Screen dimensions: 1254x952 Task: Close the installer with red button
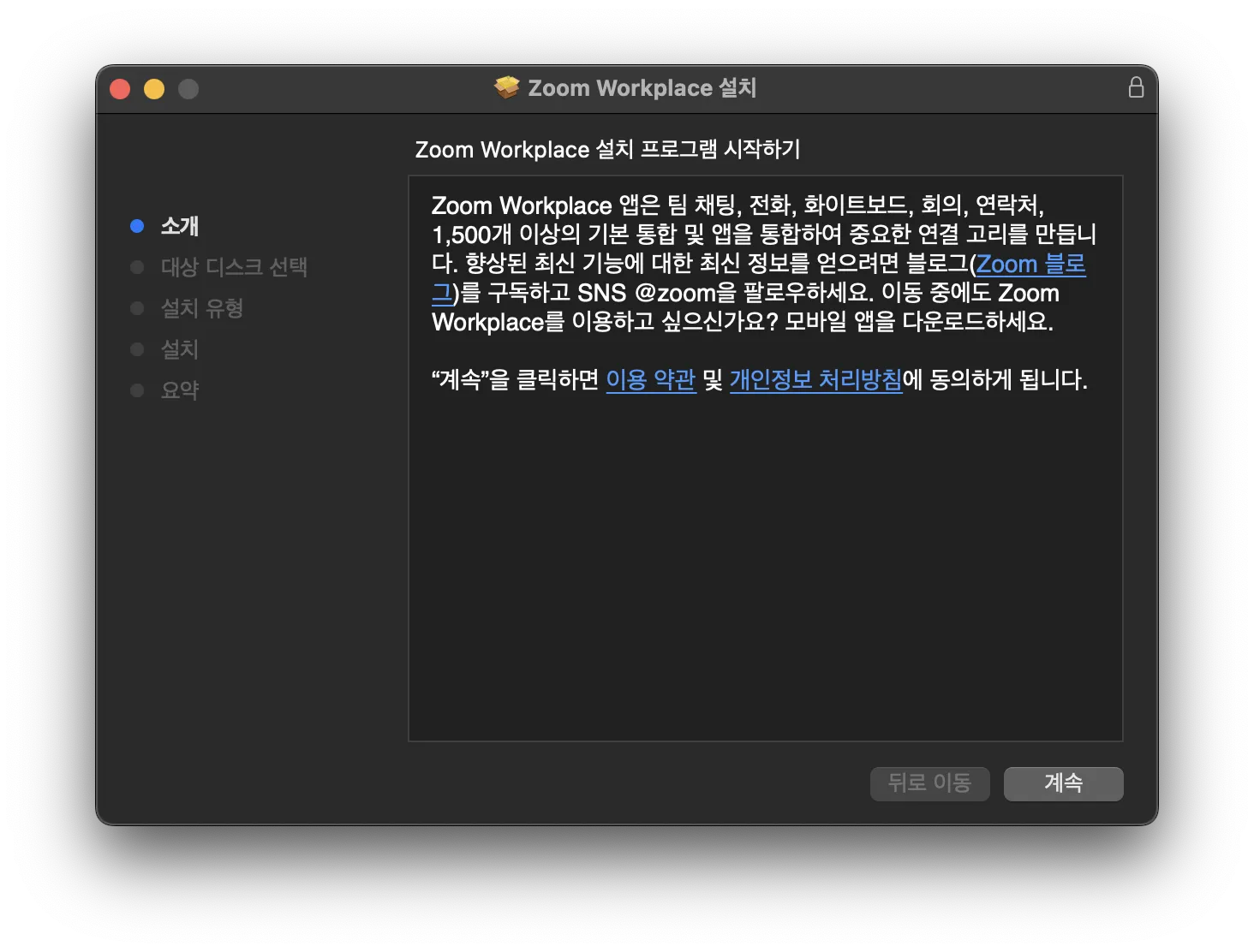coord(120,89)
